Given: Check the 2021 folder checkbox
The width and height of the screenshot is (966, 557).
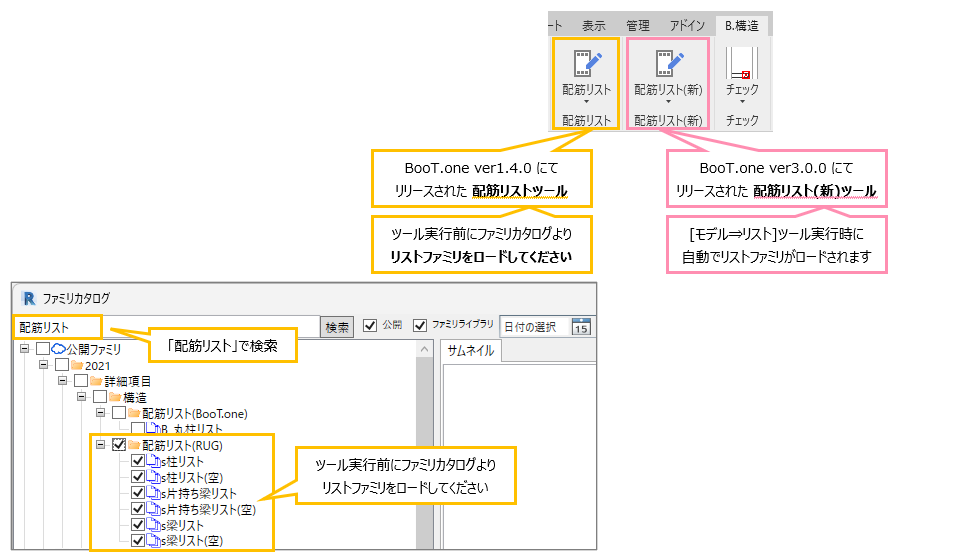Looking at the screenshot, I should (x=62, y=365).
